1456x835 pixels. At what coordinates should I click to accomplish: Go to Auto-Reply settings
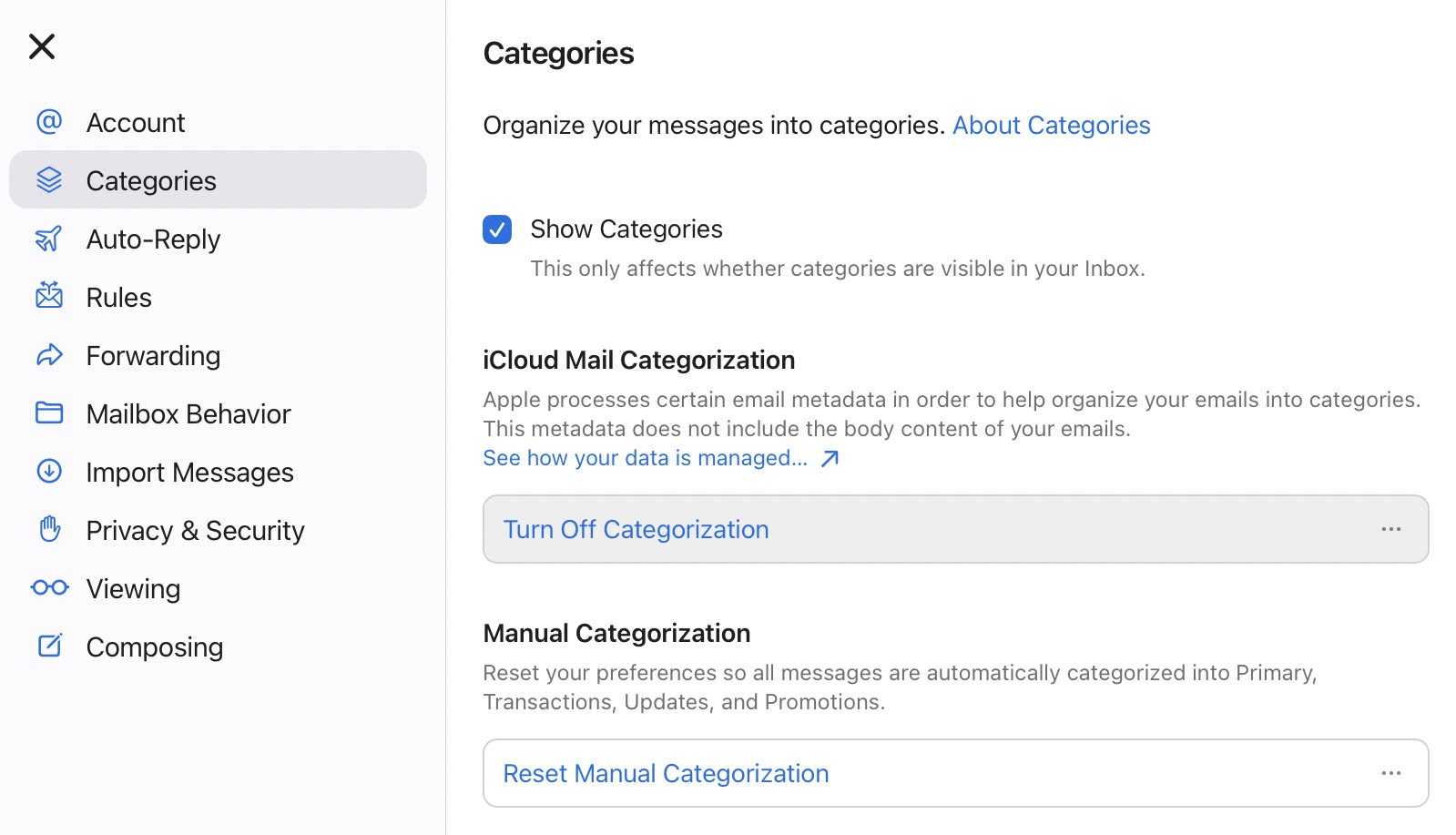[x=218, y=239]
